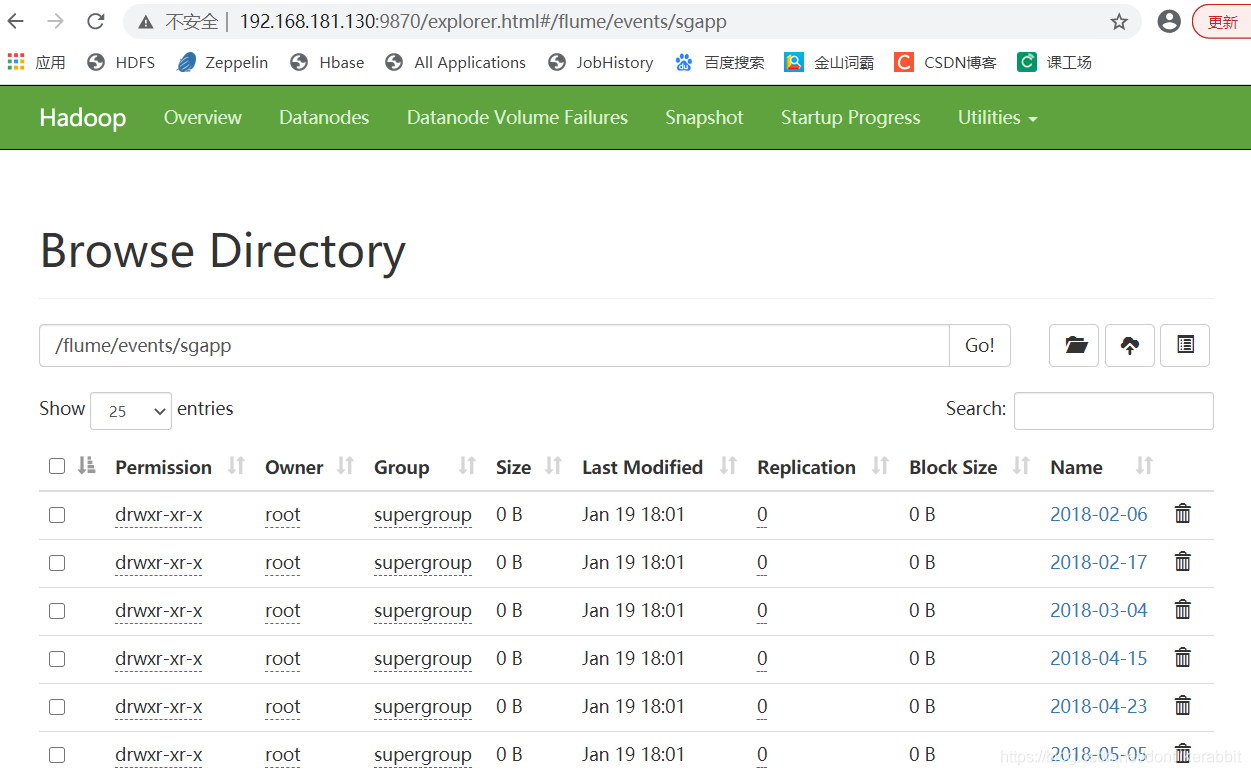Switch to the Overview tab

click(203, 117)
